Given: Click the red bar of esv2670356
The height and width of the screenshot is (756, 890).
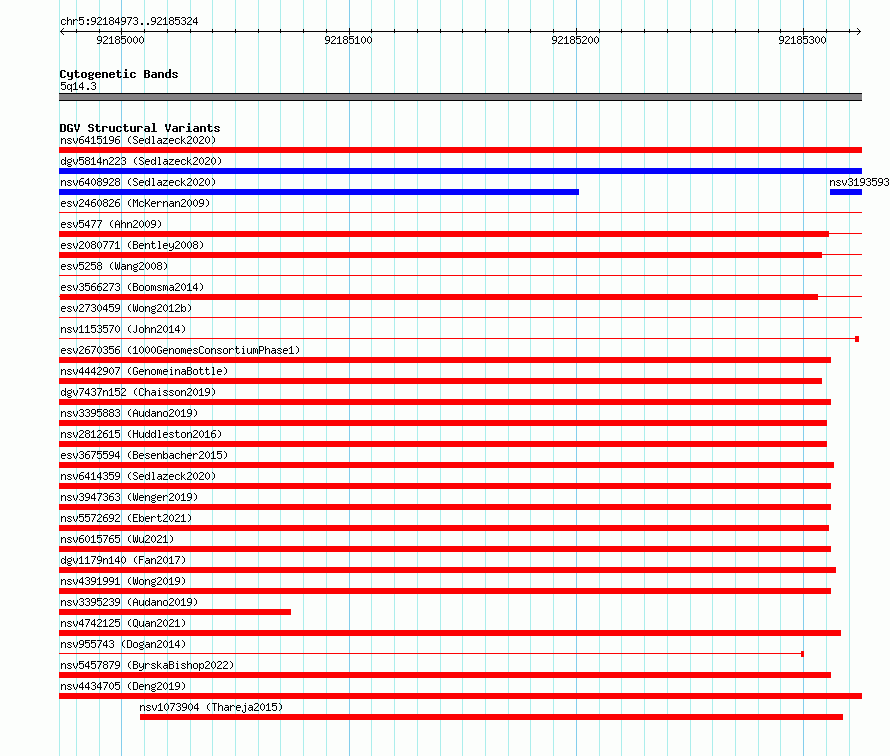Looking at the screenshot, I should click(445, 360).
